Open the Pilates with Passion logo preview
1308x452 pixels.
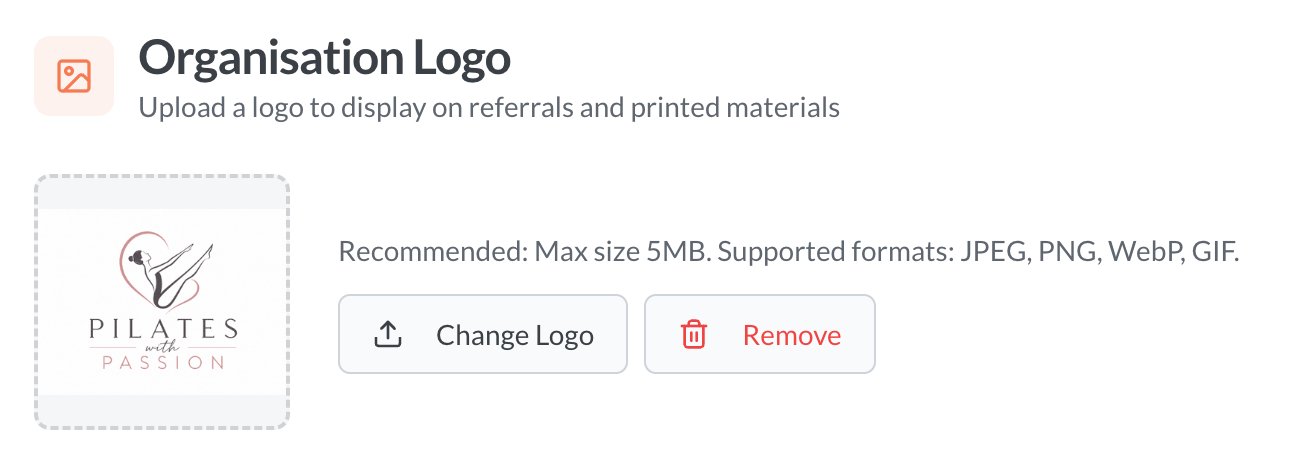point(162,302)
